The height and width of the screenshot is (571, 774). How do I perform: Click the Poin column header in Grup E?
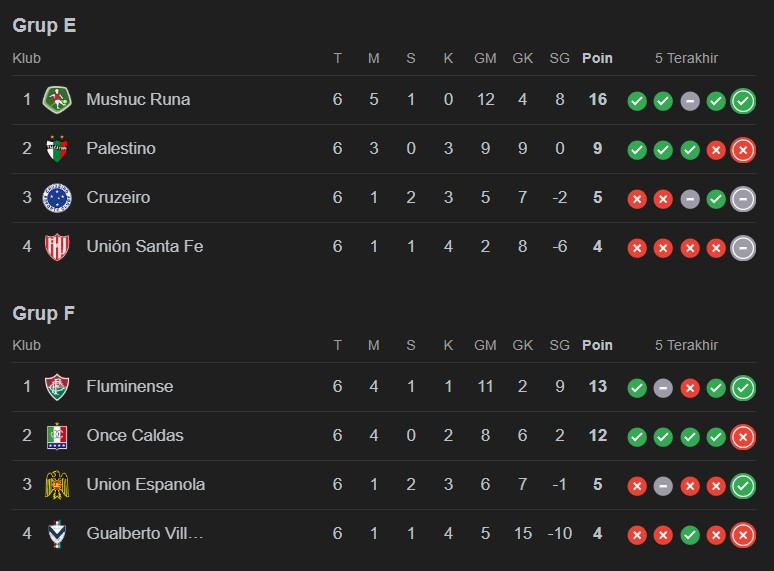597,58
